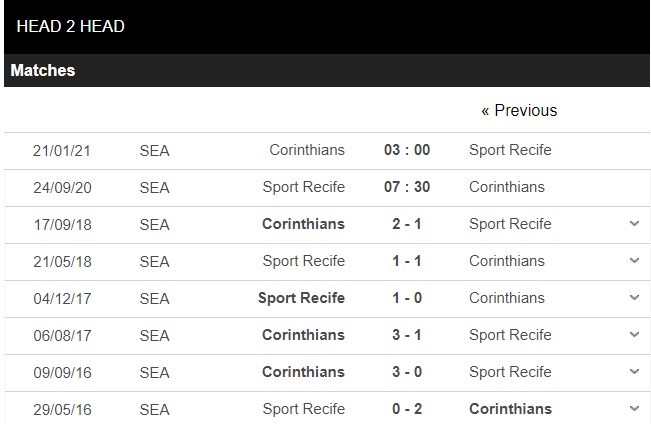
Task: Expand the 21/05/18 match row chevron
Action: point(634,261)
